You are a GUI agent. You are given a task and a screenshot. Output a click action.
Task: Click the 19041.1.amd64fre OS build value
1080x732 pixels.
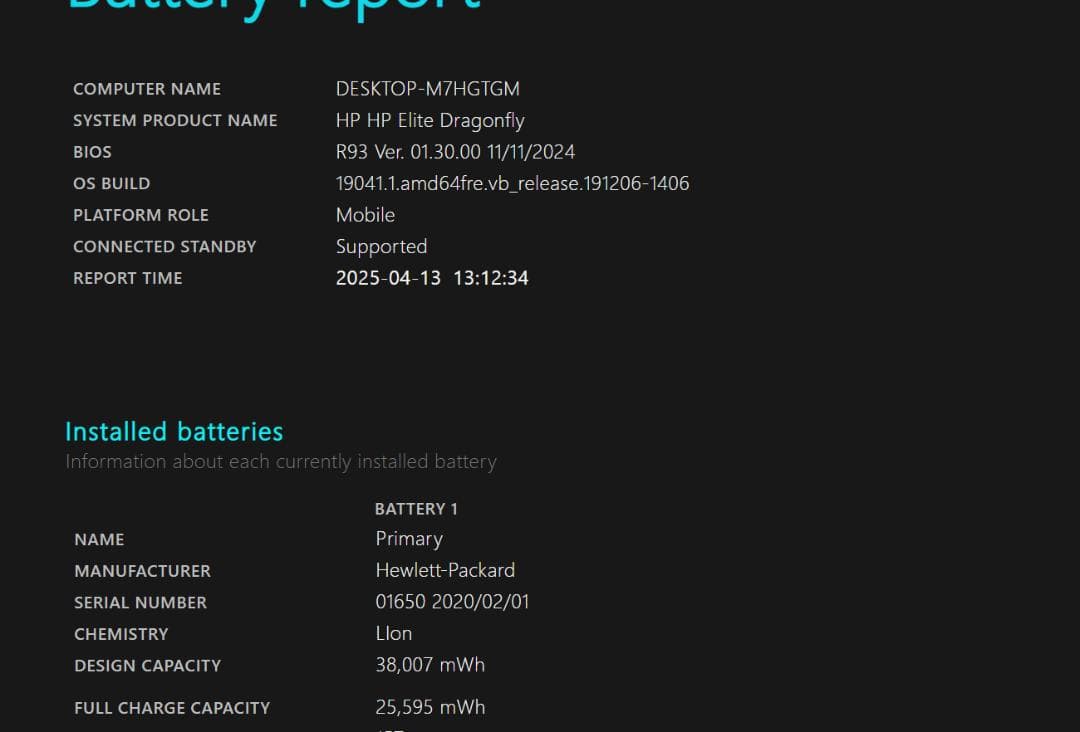[512, 183]
